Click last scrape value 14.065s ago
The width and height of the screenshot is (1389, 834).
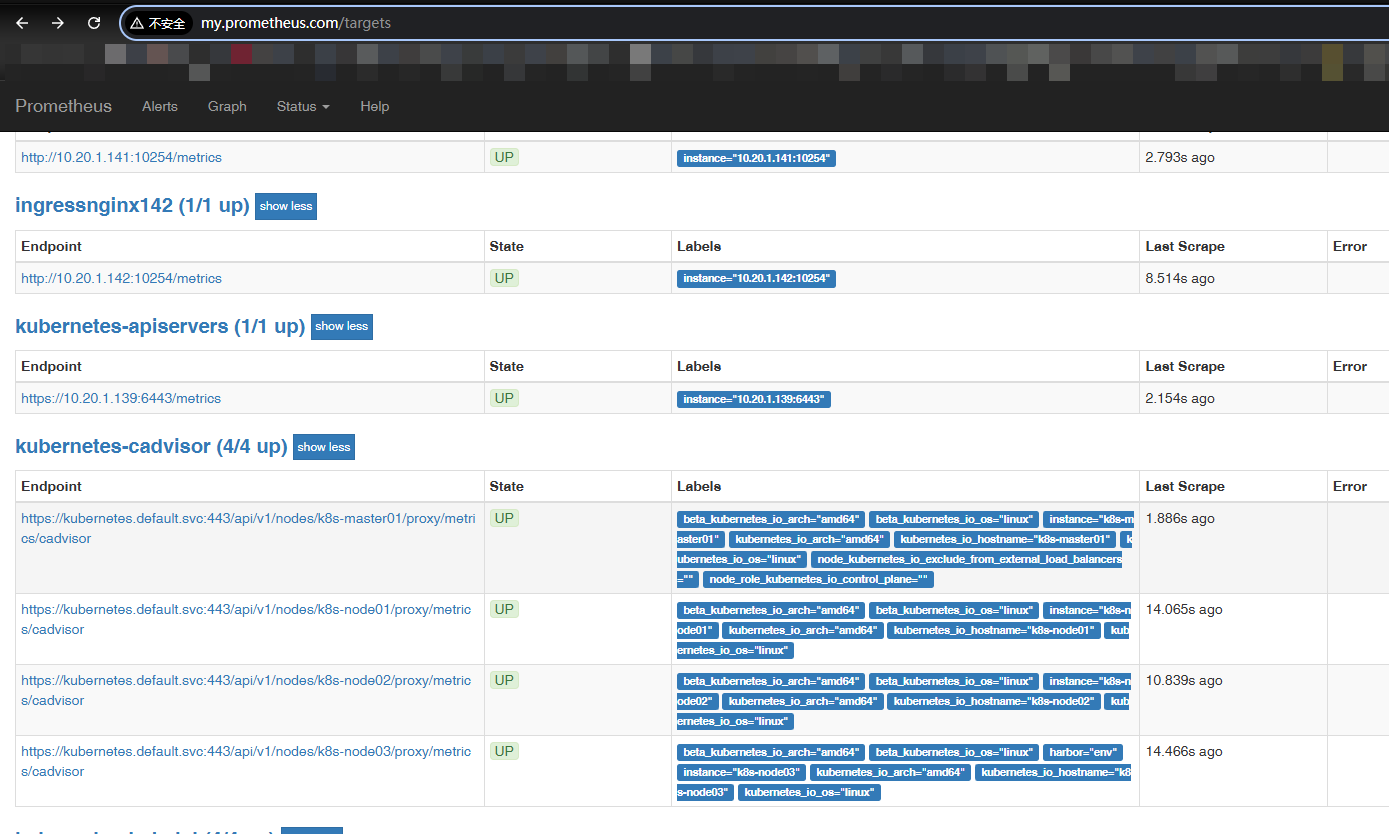coord(1184,609)
